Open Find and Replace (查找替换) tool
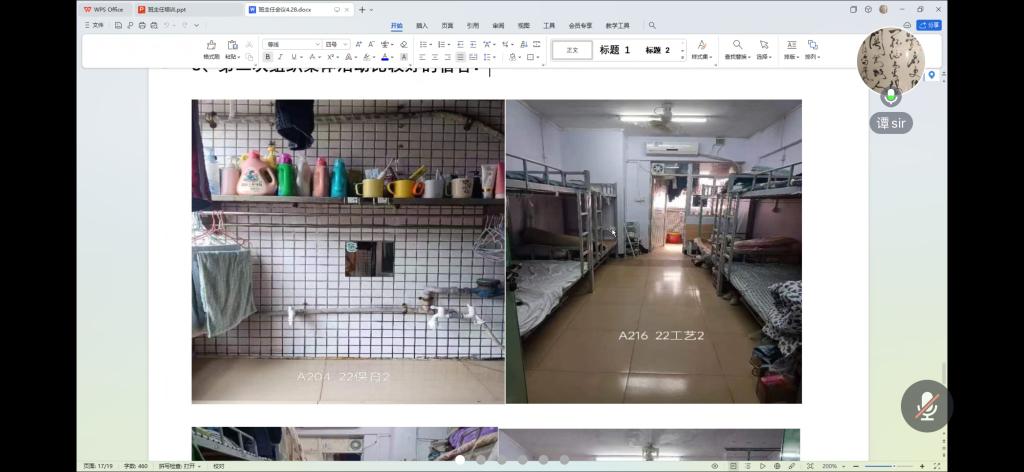1024x472 pixels. click(x=737, y=45)
